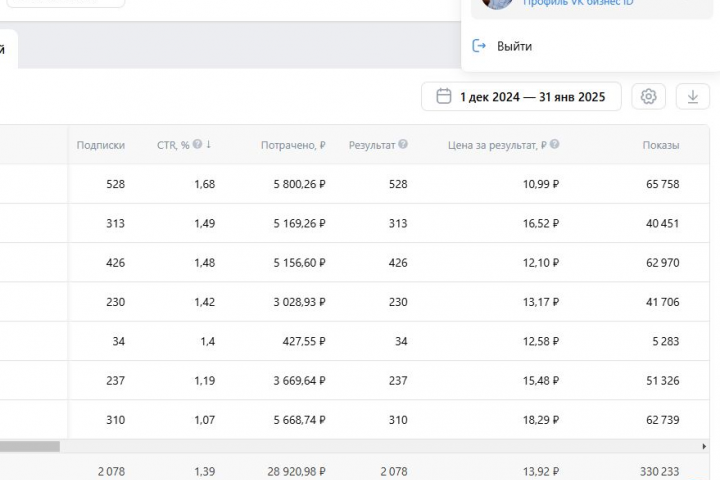Select Выйти in the account menu
This screenshot has width=720, height=480.
pyautogui.click(x=514, y=46)
